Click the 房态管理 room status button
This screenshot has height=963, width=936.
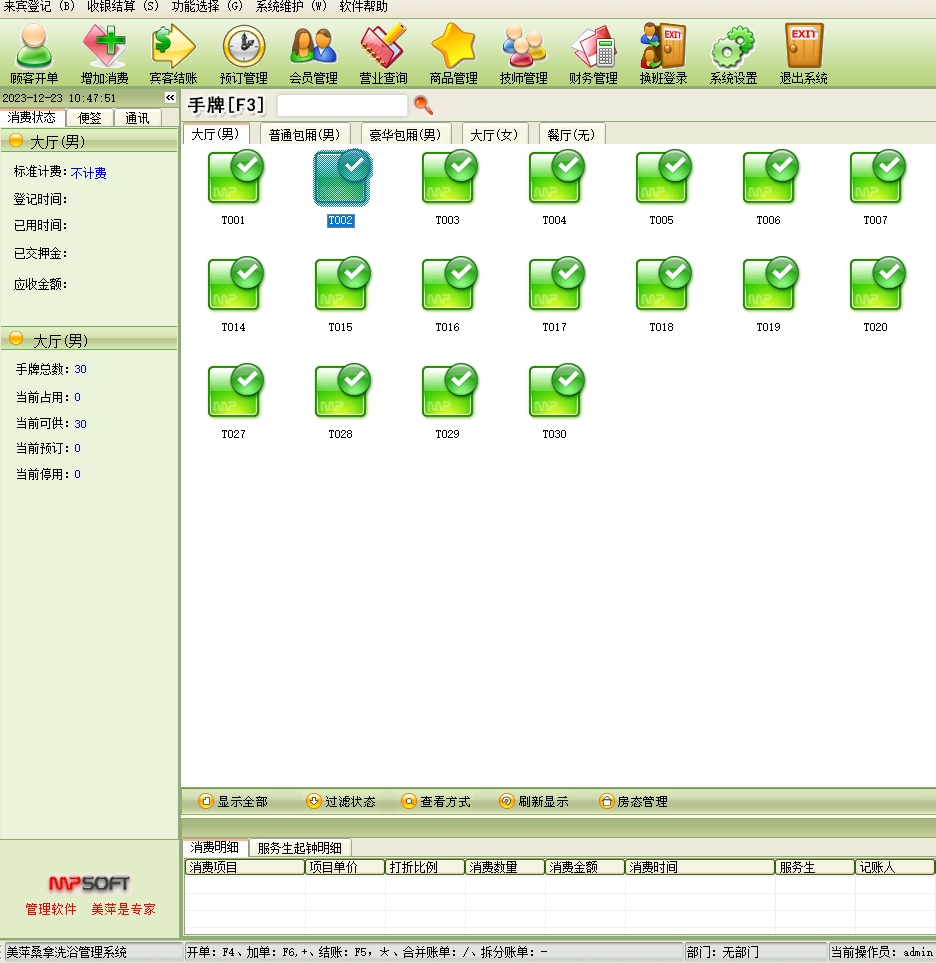coord(634,802)
